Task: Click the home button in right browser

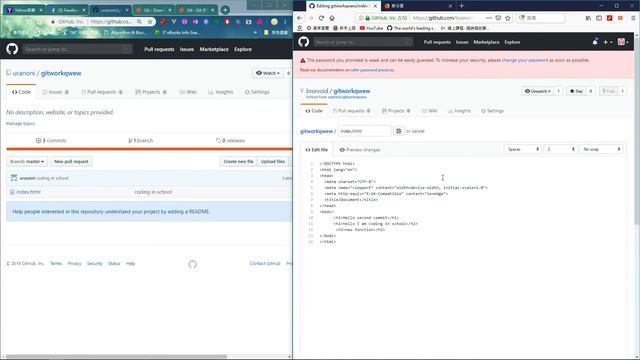Action: [332, 18]
